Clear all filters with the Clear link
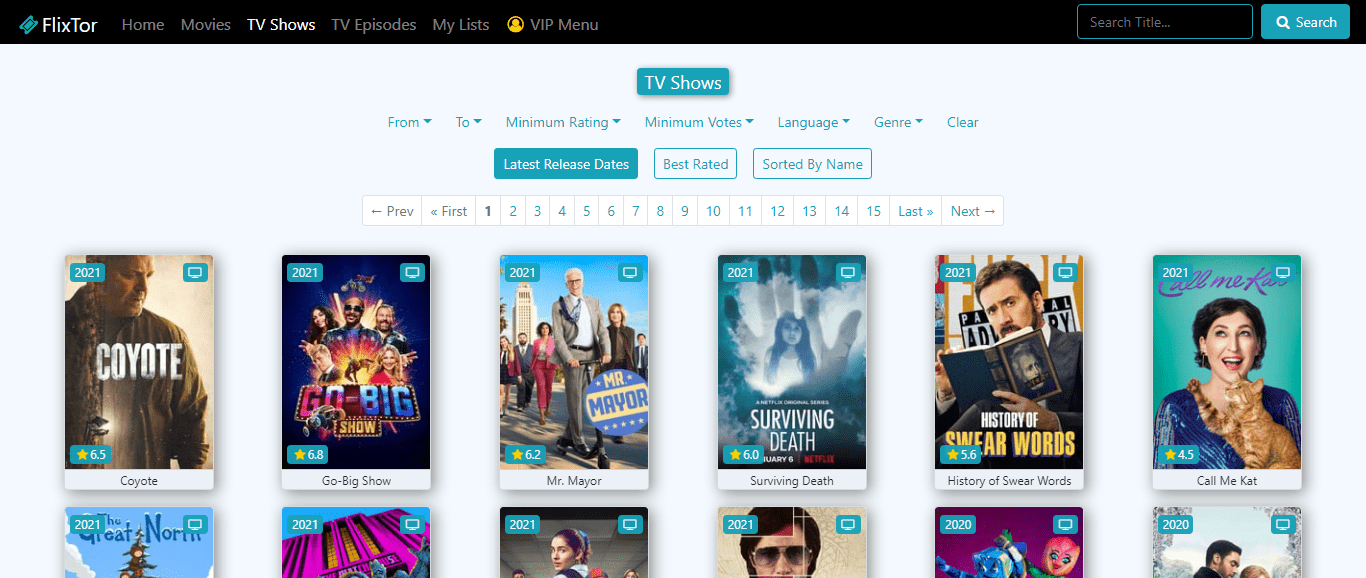Viewport: 1366px width, 578px height. point(963,122)
